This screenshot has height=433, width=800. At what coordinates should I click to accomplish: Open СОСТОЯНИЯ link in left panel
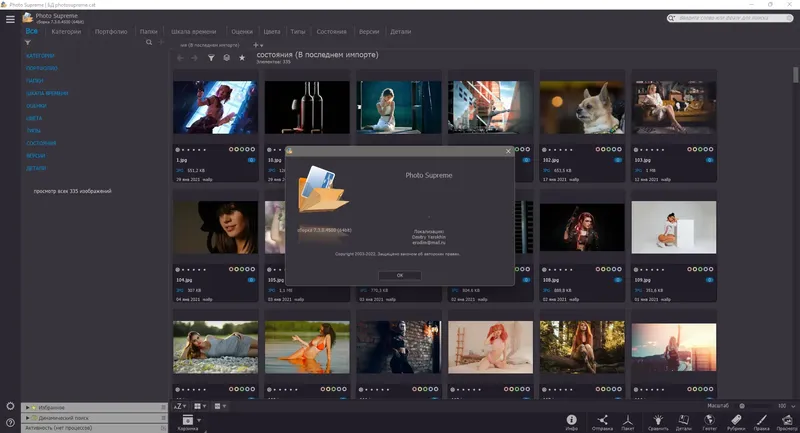(x=41, y=143)
